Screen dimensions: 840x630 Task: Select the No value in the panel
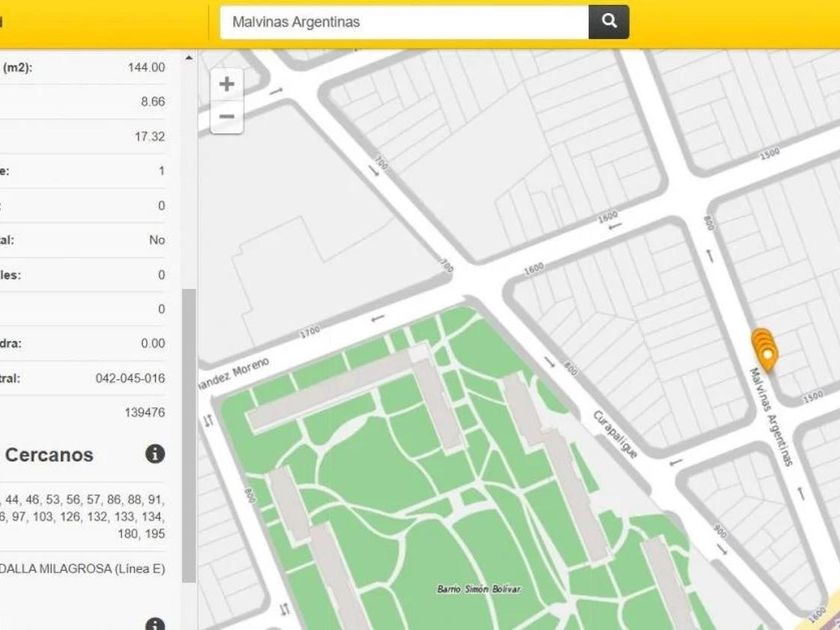pyautogui.click(x=157, y=240)
